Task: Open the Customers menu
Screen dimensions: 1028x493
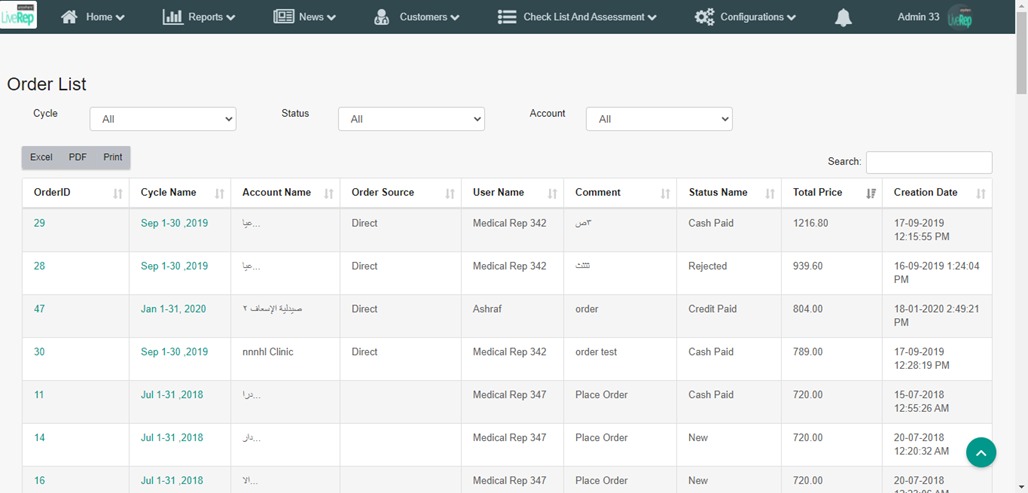Action: tap(416, 17)
